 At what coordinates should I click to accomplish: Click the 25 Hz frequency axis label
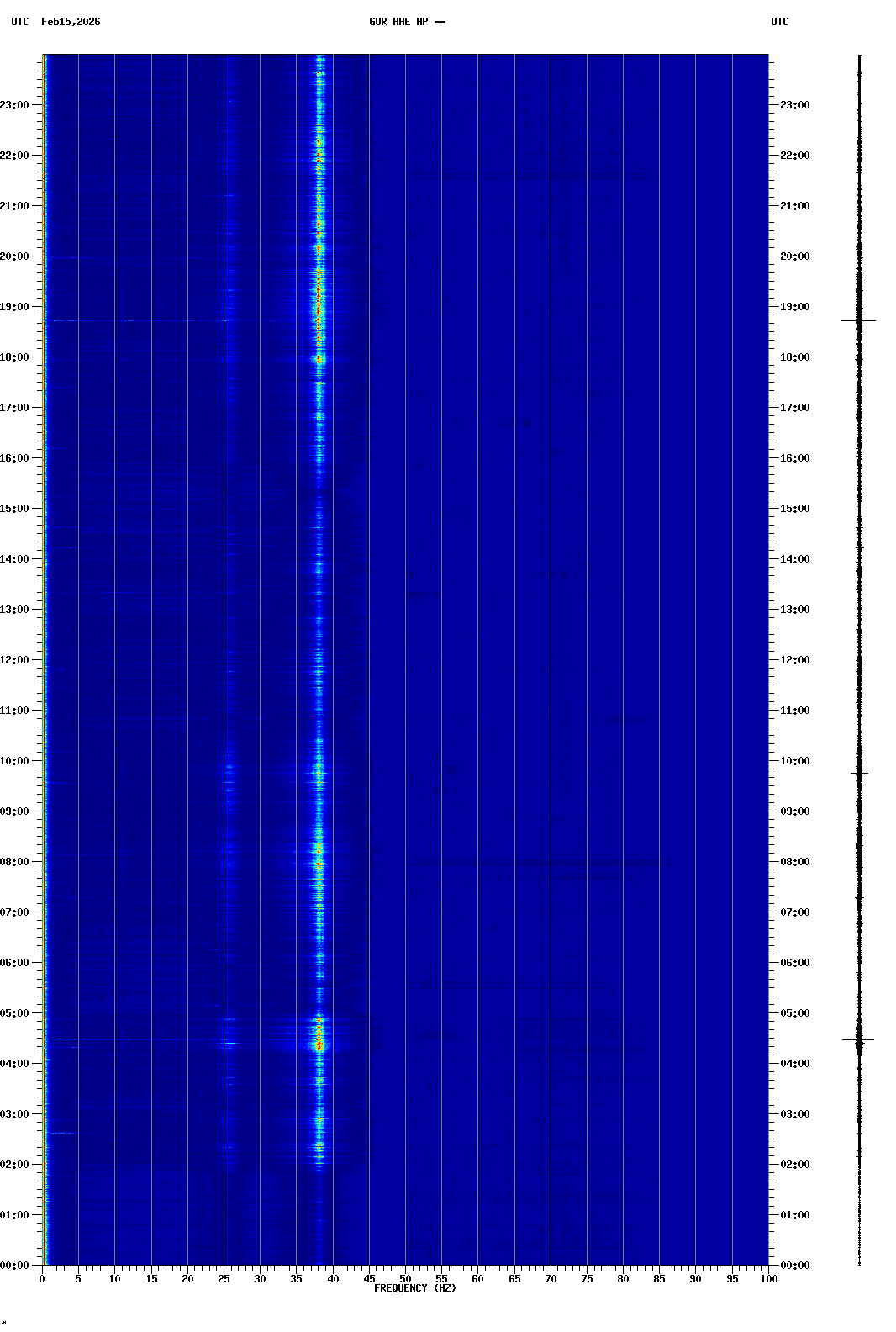(x=224, y=1279)
